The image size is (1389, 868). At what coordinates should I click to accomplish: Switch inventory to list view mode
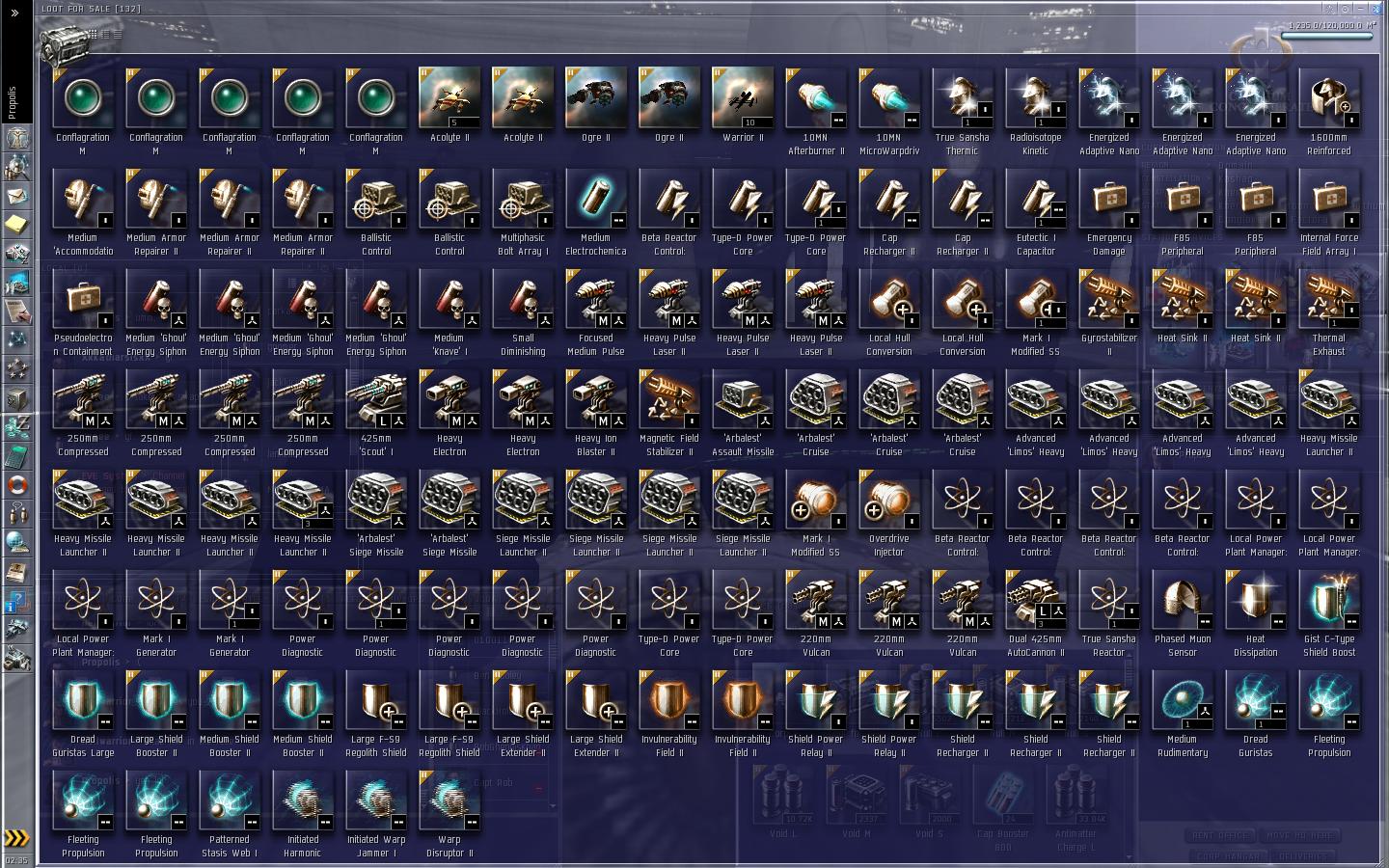click(117, 35)
